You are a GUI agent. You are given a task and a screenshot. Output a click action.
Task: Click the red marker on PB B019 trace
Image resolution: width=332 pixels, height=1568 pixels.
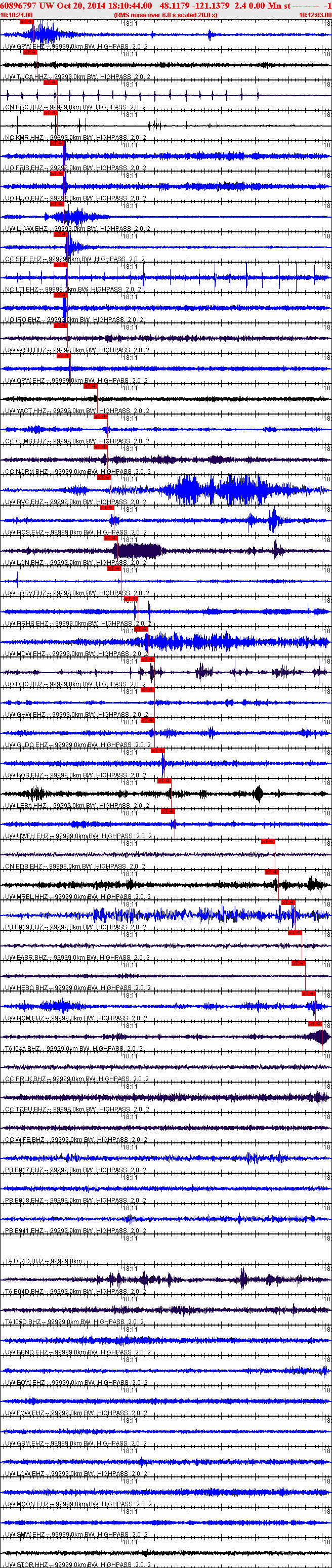[288, 902]
